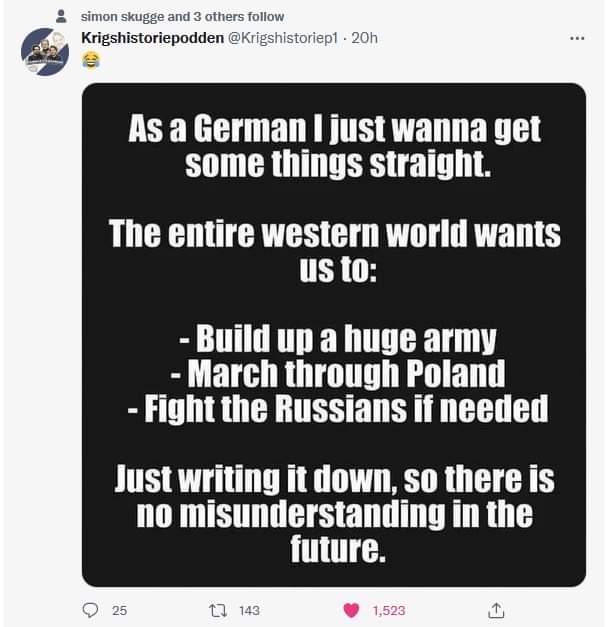Open the share menu icon
Screen dimensions: 608x627
[x=493, y=610]
